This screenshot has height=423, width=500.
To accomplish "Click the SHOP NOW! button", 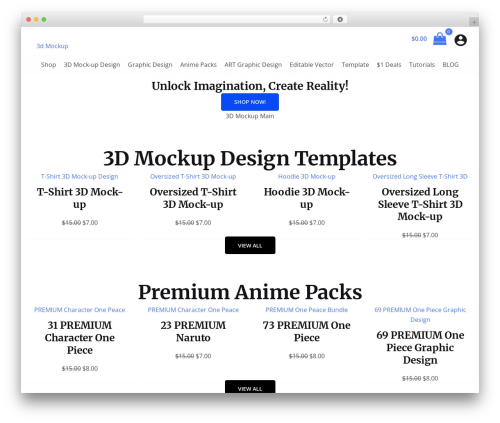I will point(250,102).
